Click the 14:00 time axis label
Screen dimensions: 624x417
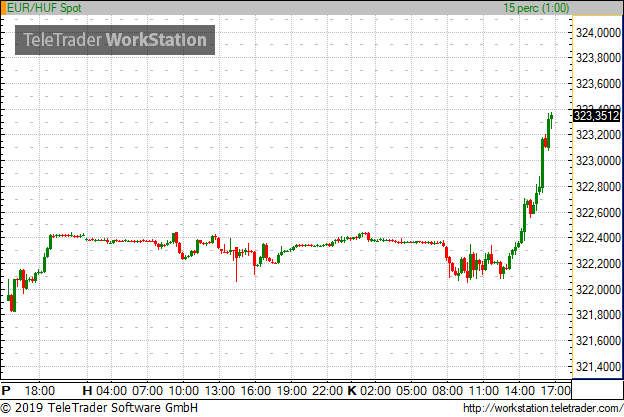click(520, 390)
